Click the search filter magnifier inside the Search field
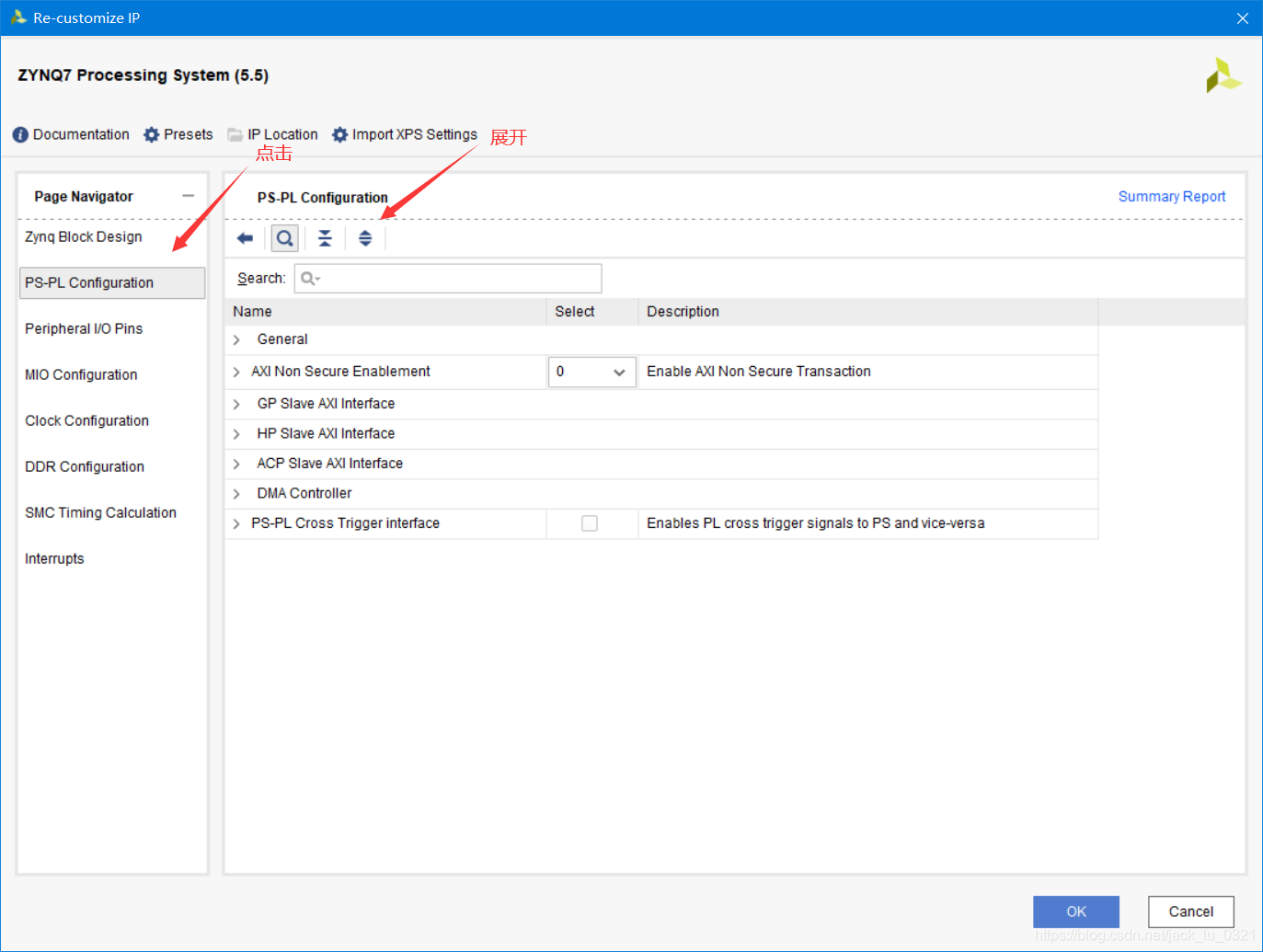Image resolution: width=1263 pixels, height=952 pixels. point(310,279)
